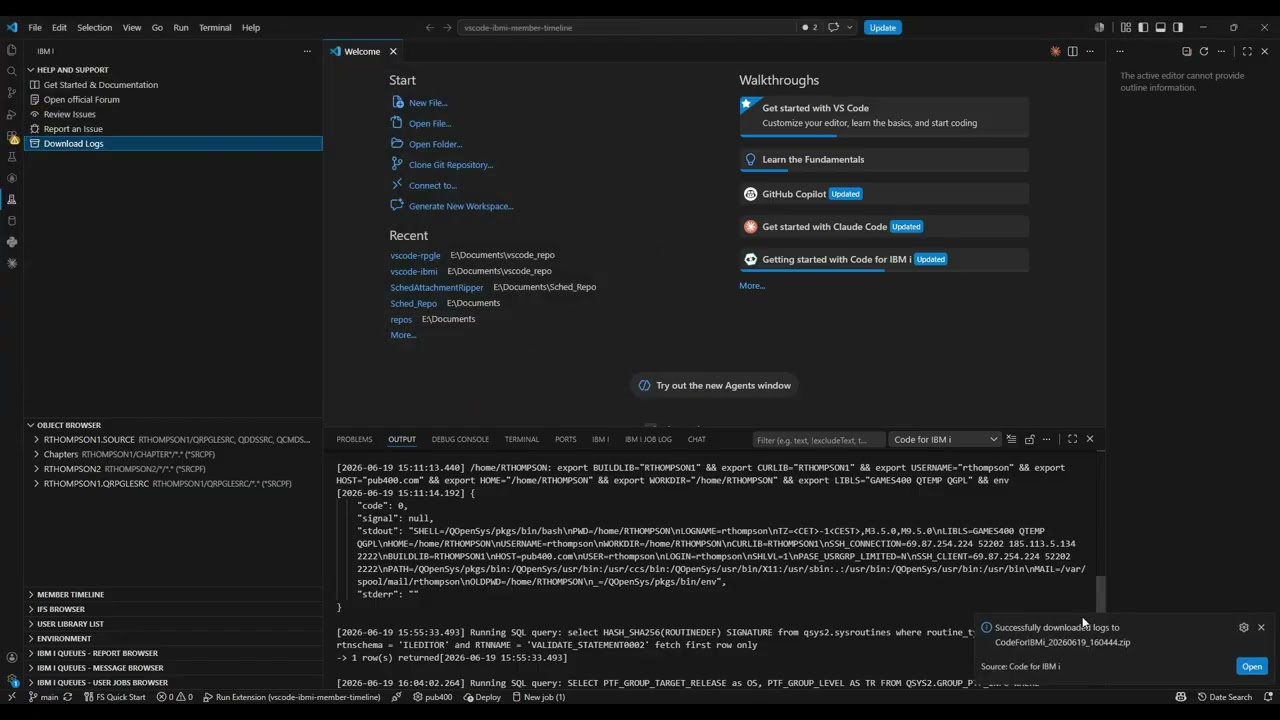Open Get started with VS Code walkthrough

tap(884, 115)
